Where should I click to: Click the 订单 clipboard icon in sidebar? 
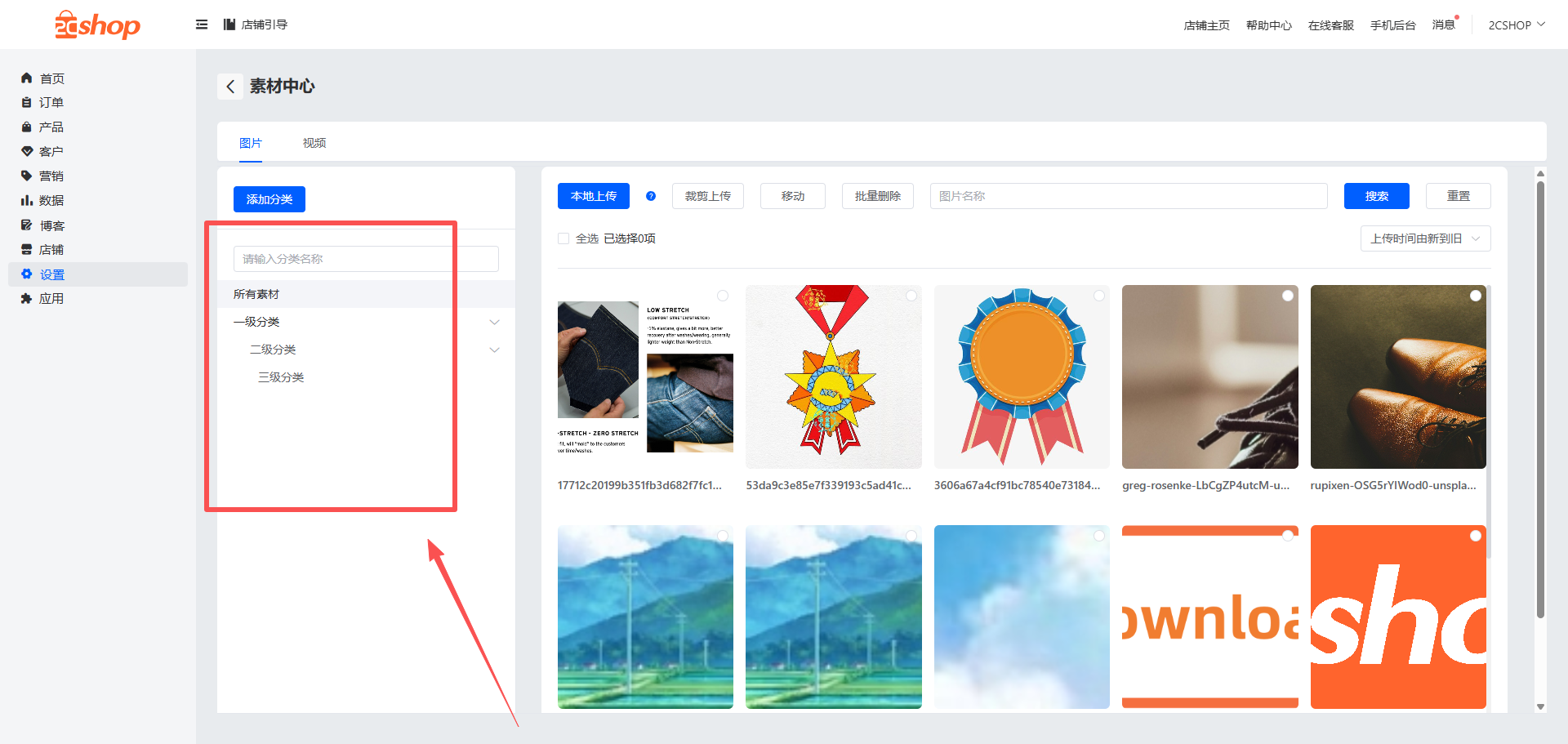26,103
